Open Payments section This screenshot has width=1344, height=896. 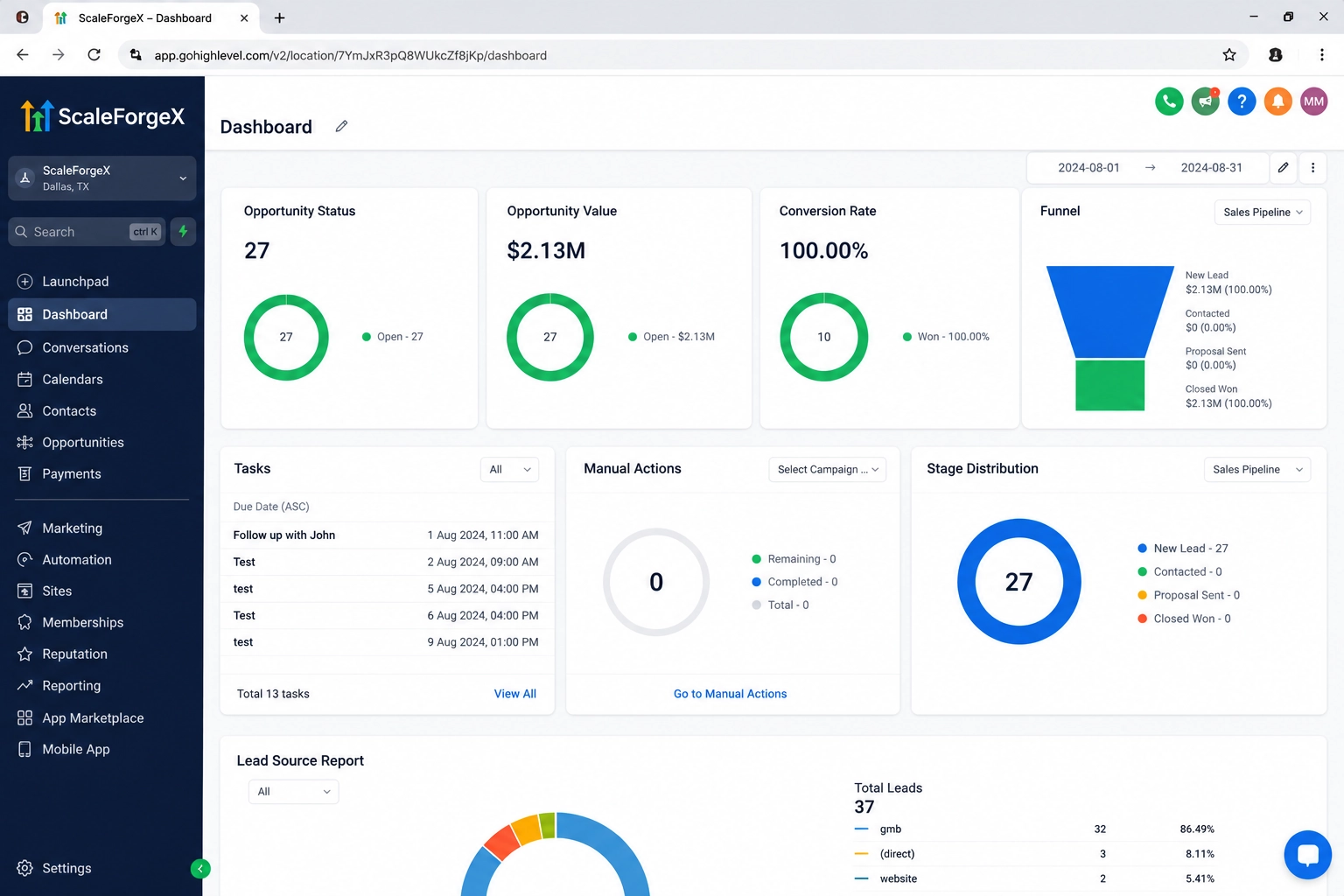[101, 473]
